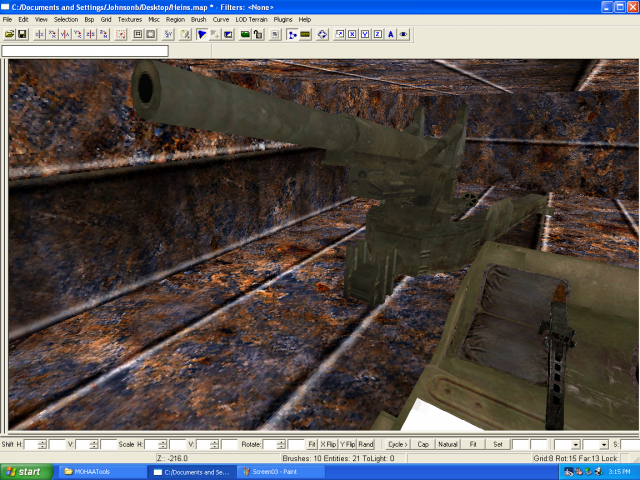Click the small gray square toolbar icon

coord(275,34)
